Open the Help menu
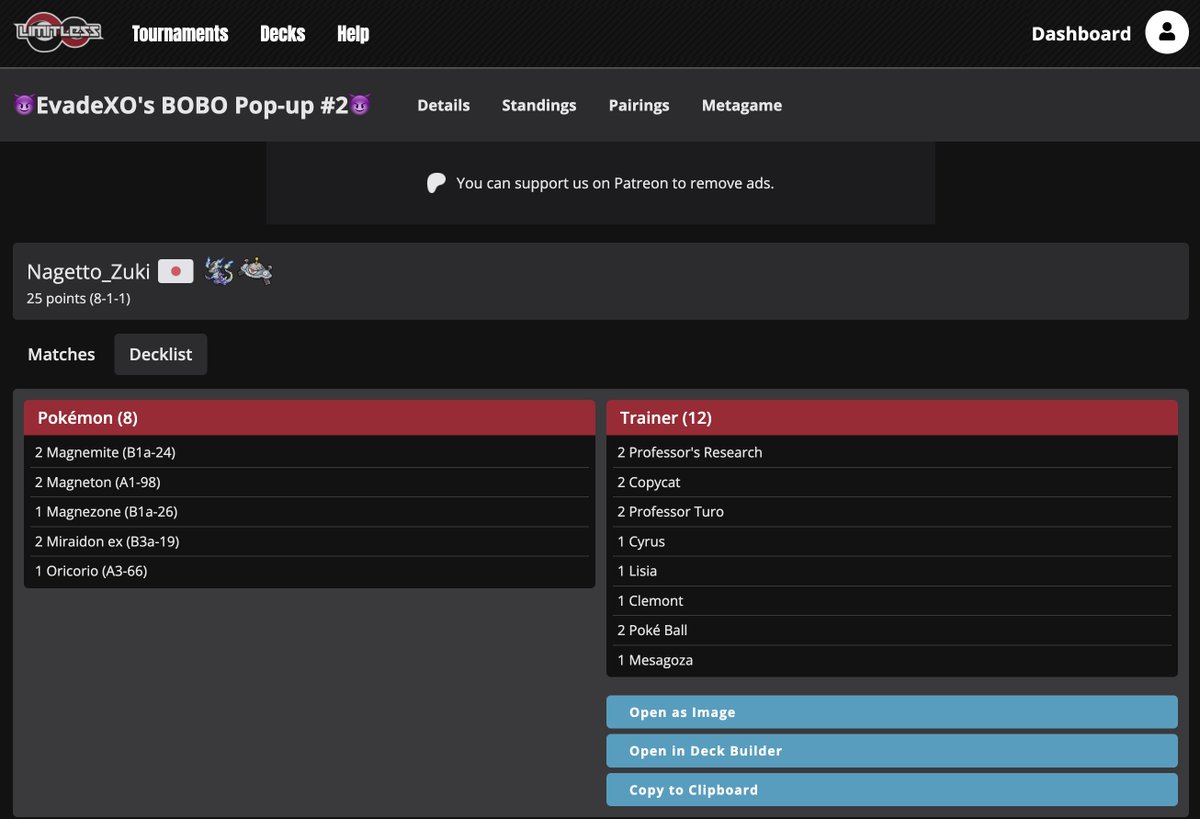 tap(353, 34)
